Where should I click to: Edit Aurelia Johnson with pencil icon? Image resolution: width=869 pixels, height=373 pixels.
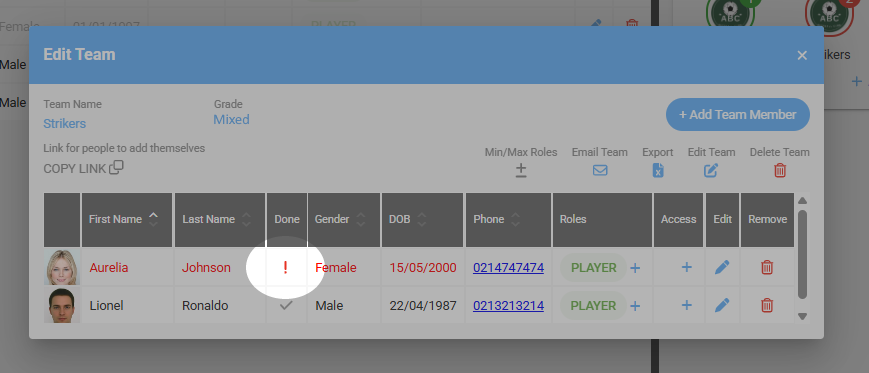point(722,267)
